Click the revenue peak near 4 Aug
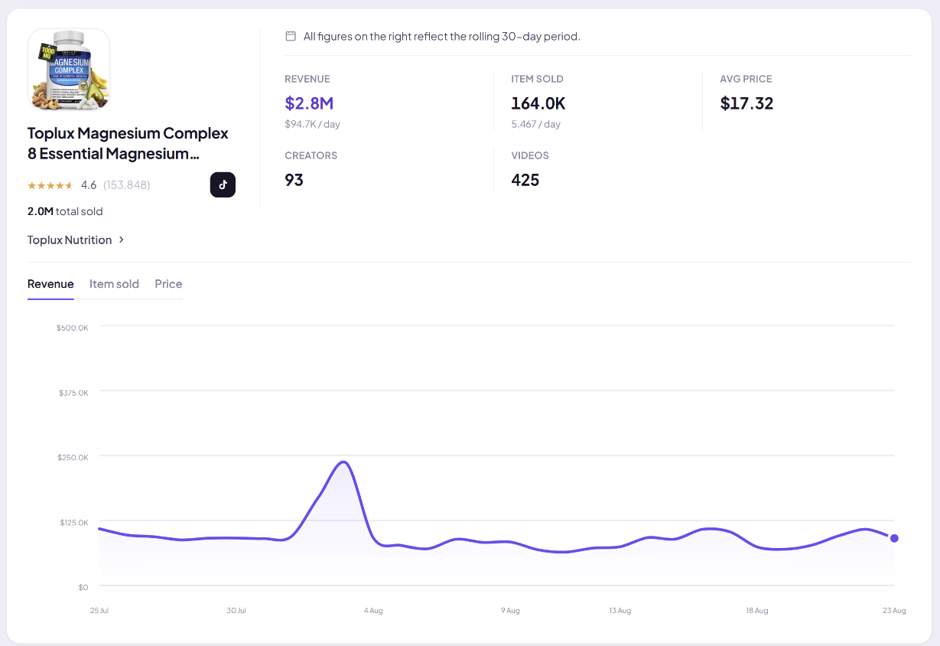The width and height of the screenshot is (940, 646). pyautogui.click(x=343, y=462)
